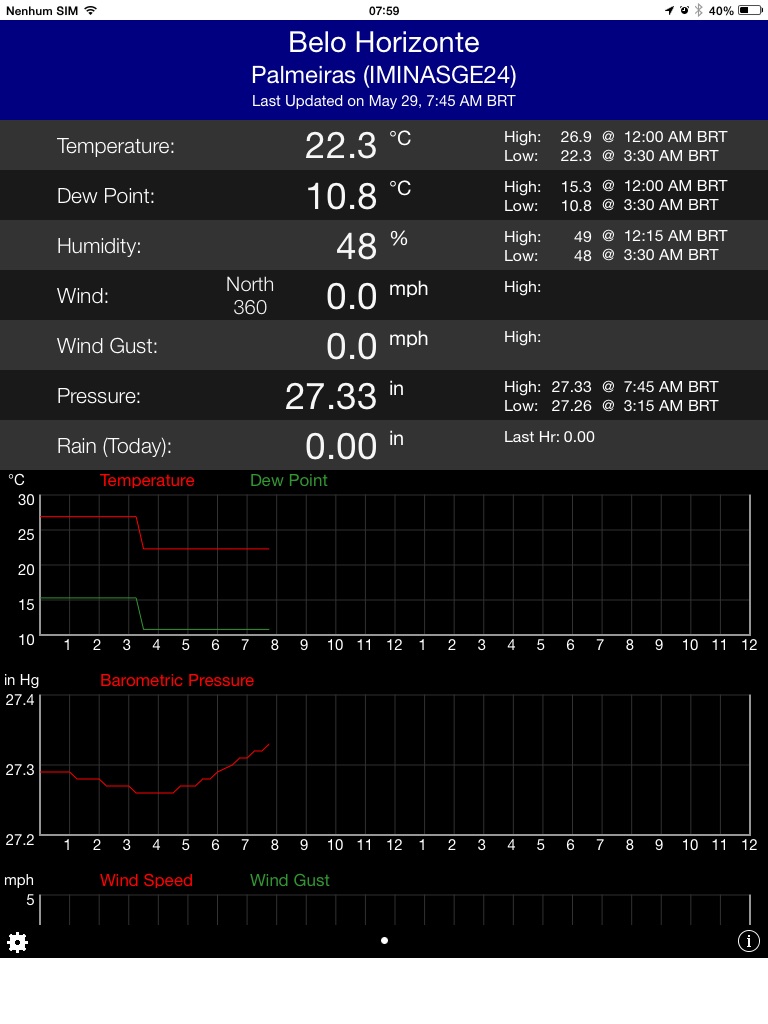The height and width of the screenshot is (1024, 768).
Task: Tap the red Temperature chart legend
Action: click(147, 481)
